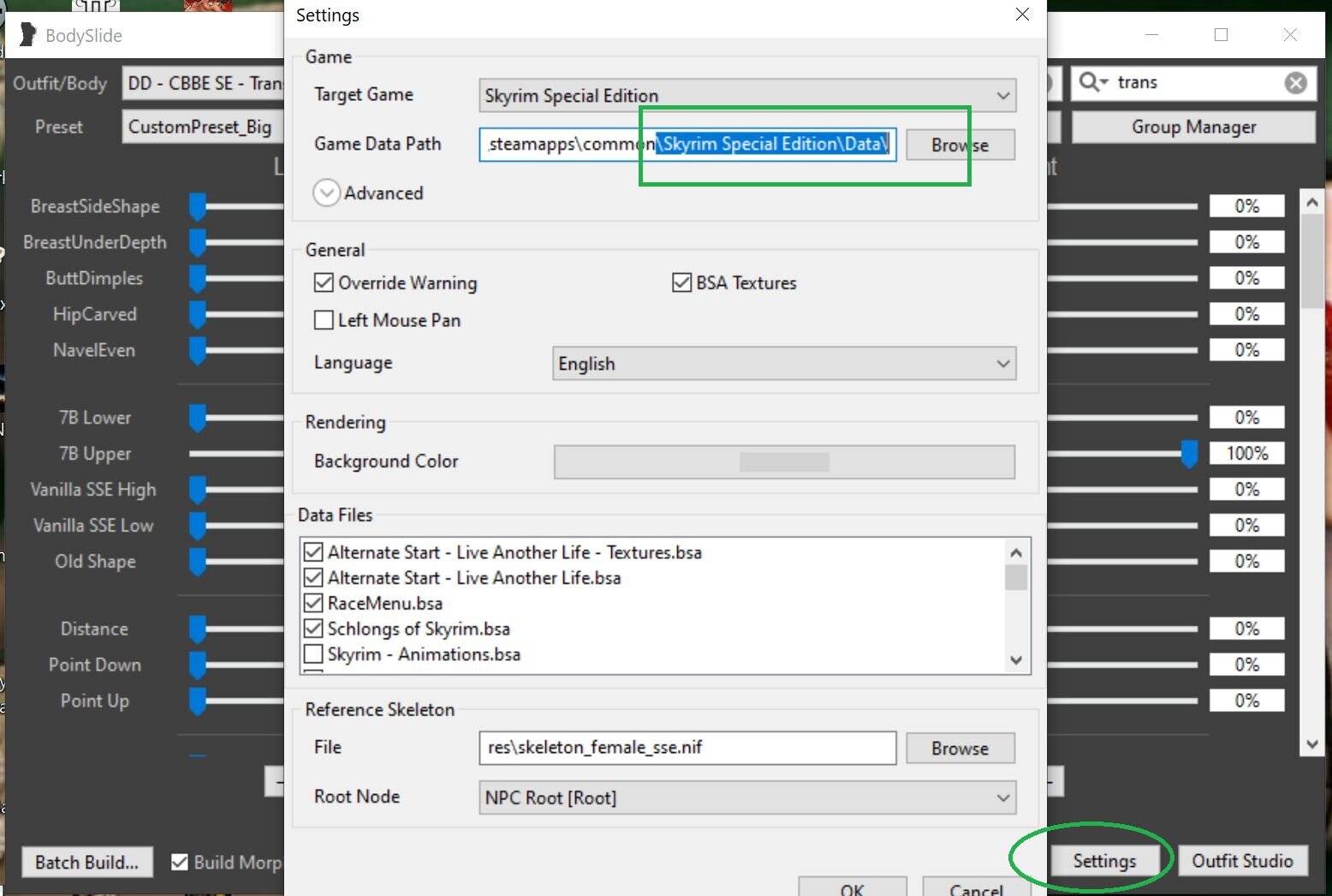Open the Target Game dropdown

click(x=747, y=95)
